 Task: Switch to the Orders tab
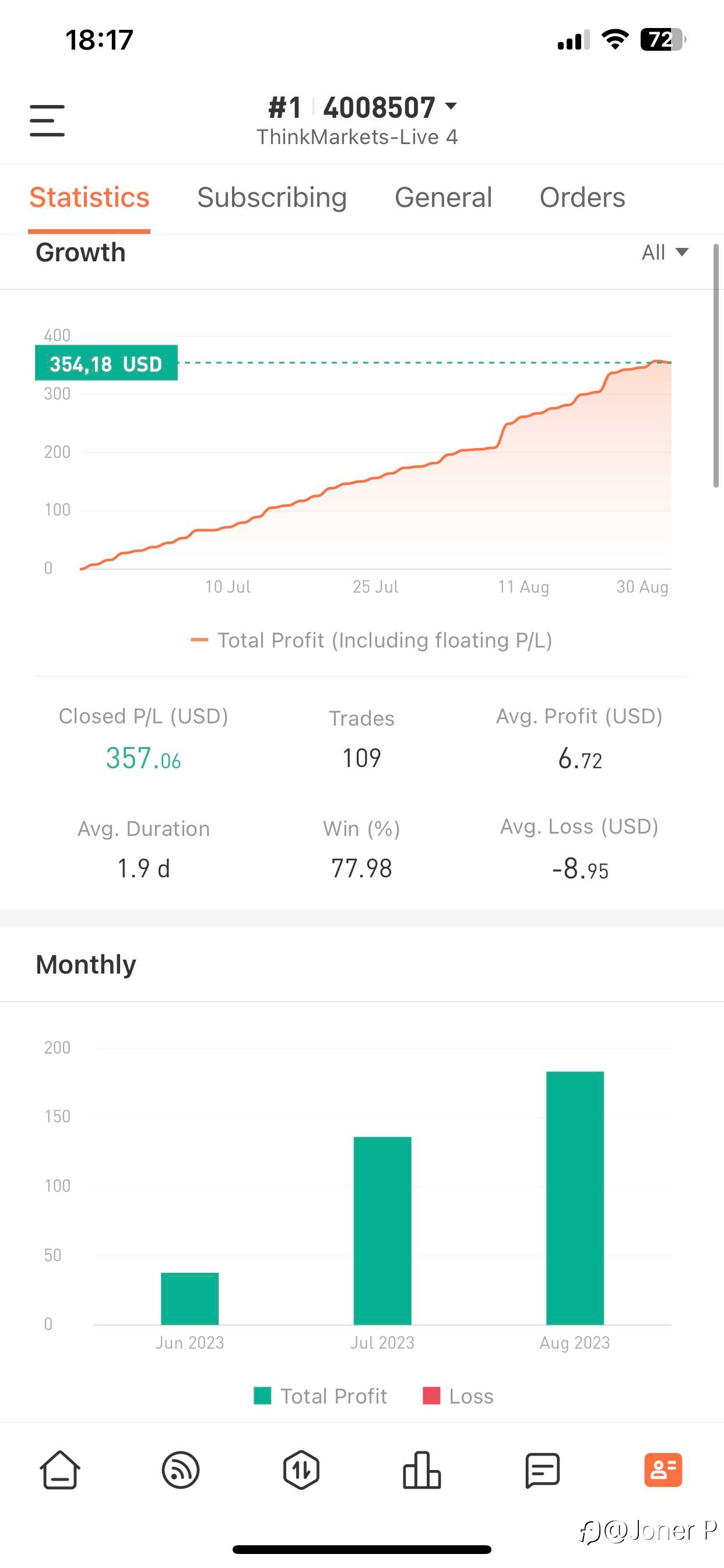[x=582, y=197]
